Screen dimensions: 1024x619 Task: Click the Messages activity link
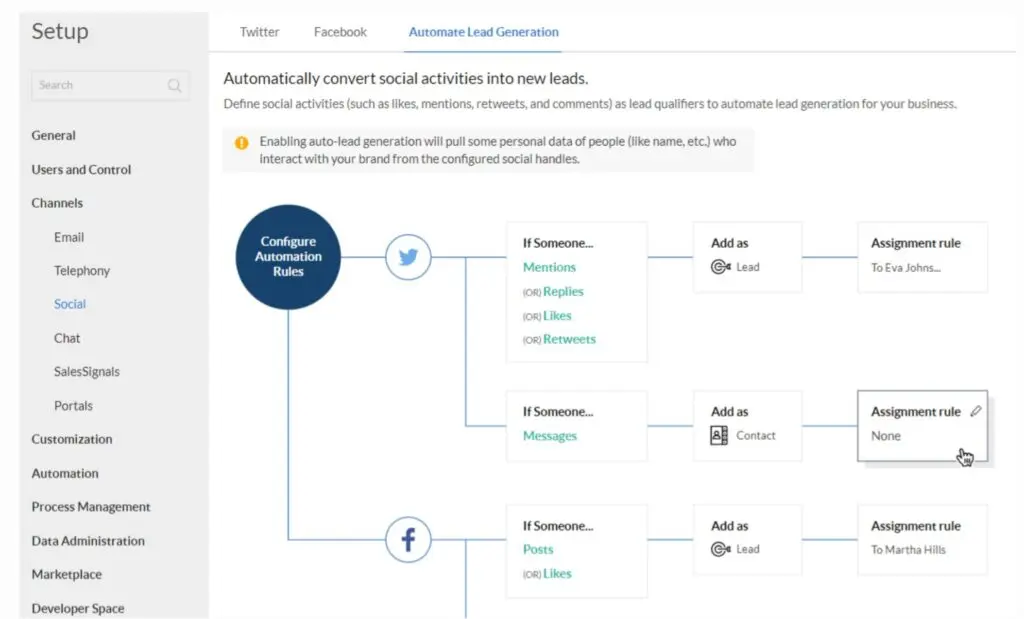coord(549,436)
